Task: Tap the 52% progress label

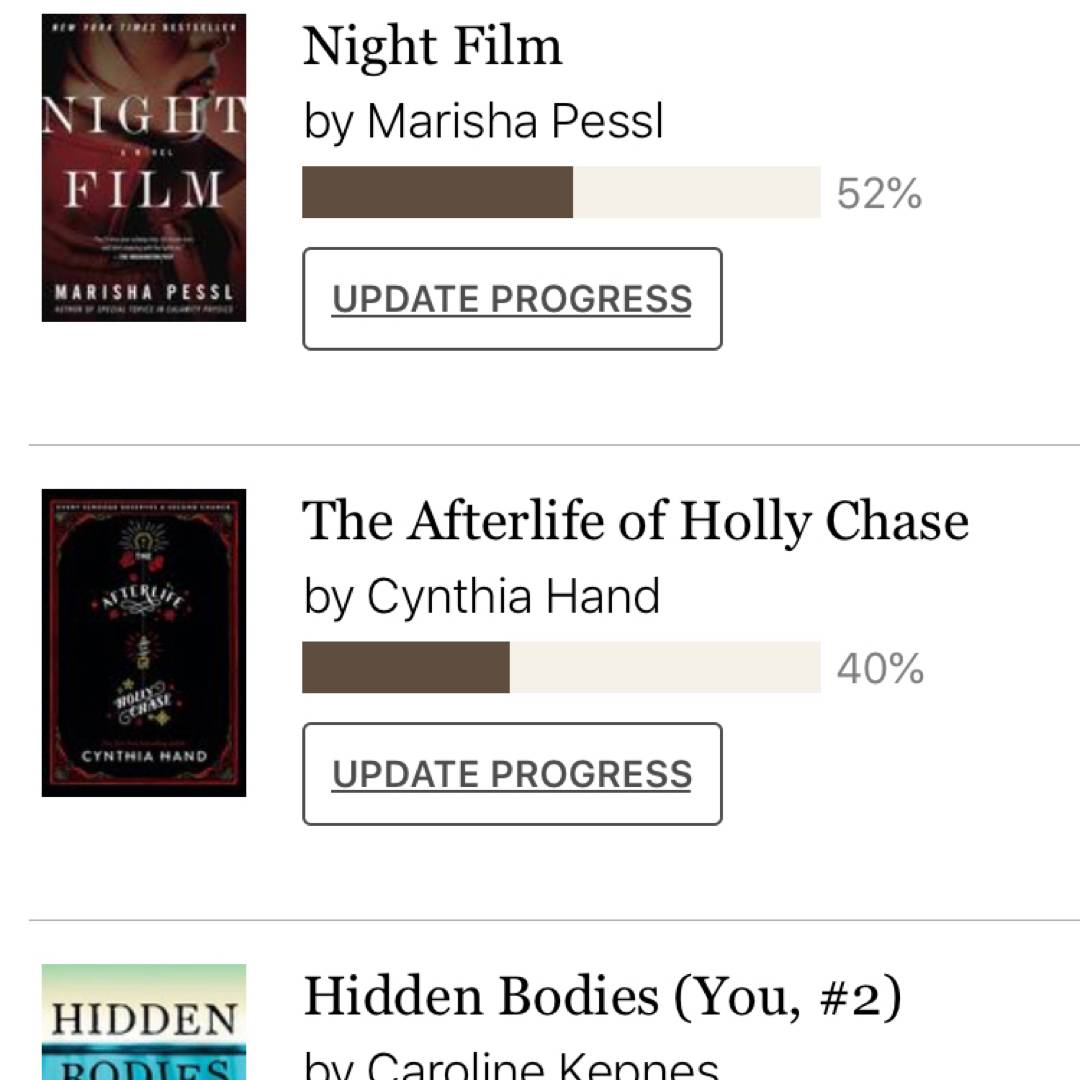Action: click(x=879, y=193)
